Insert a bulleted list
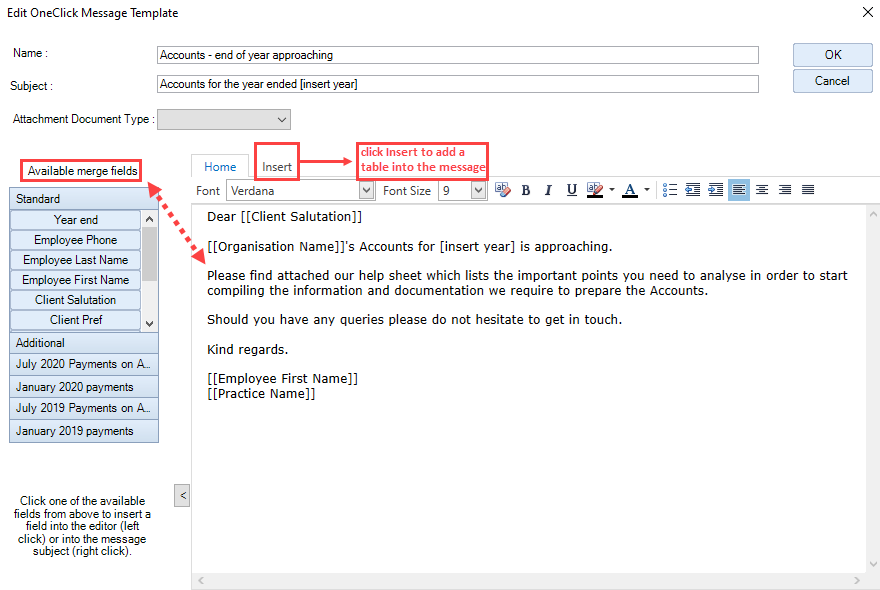Viewport: 880px width, 590px height. (x=670, y=190)
